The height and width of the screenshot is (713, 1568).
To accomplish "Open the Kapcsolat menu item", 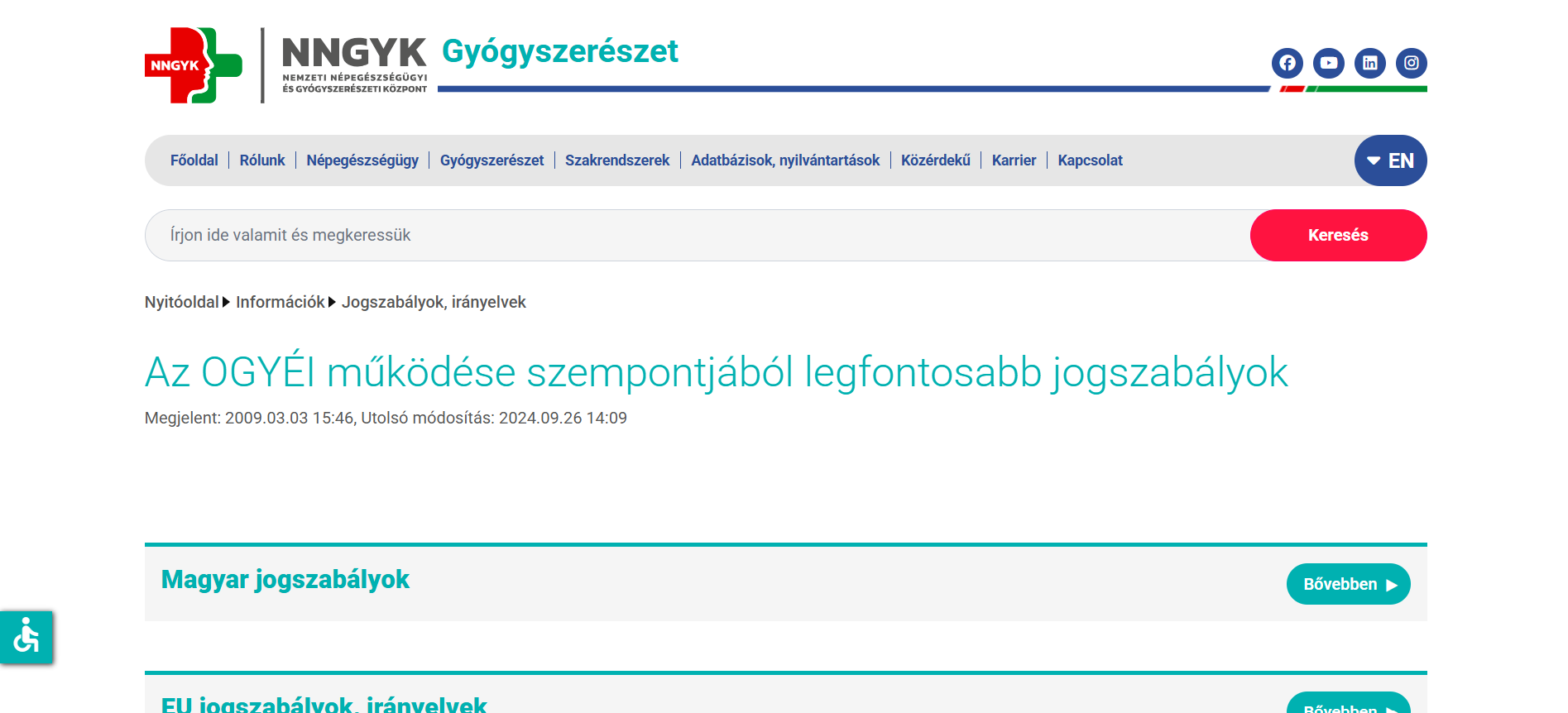I will coord(1090,160).
